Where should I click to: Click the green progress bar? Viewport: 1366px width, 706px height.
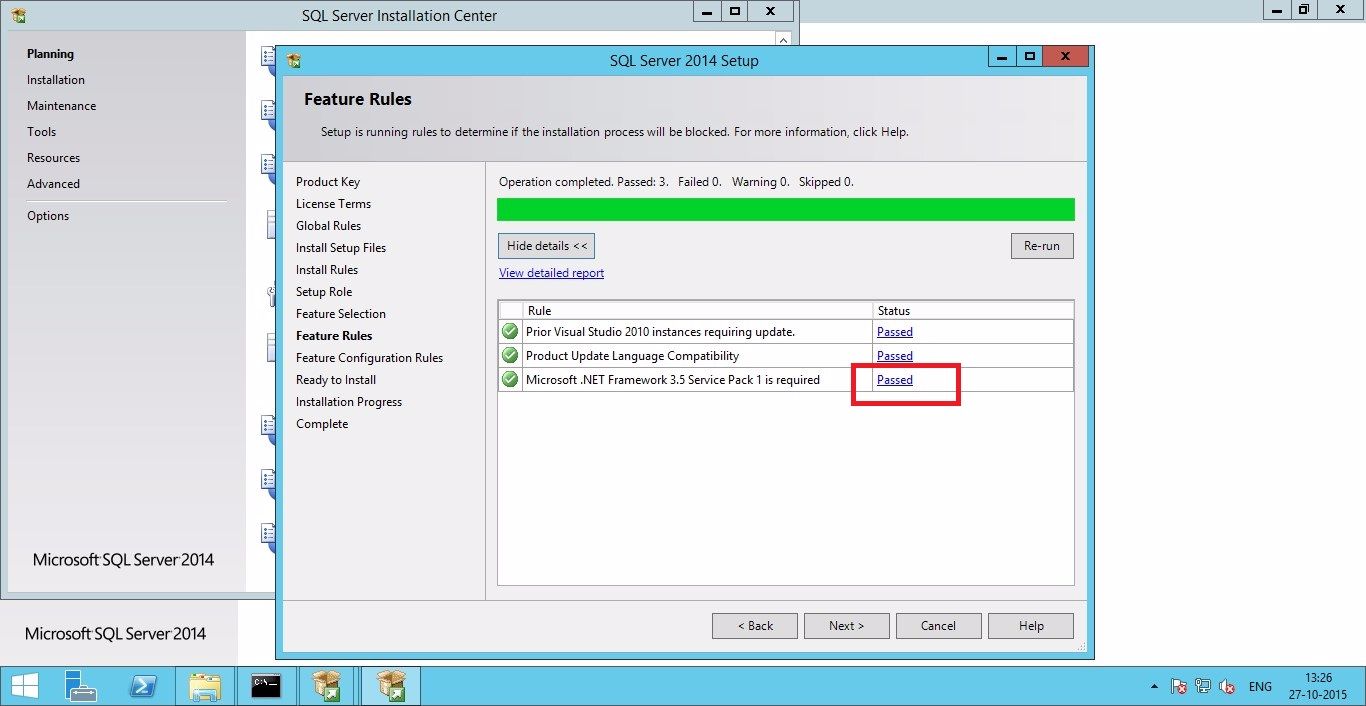pyautogui.click(x=786, y=209)
